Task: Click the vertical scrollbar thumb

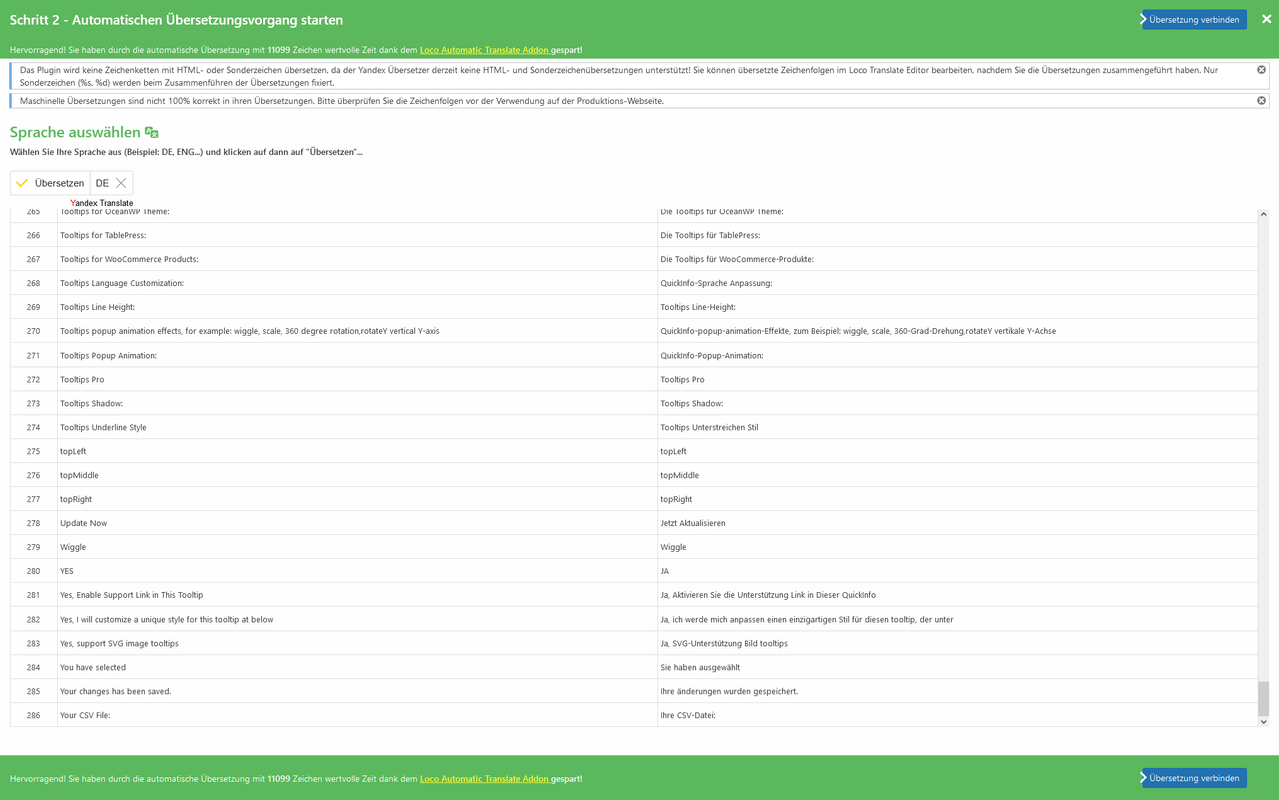Action: pyautogui.click(x=1263, y=698)
